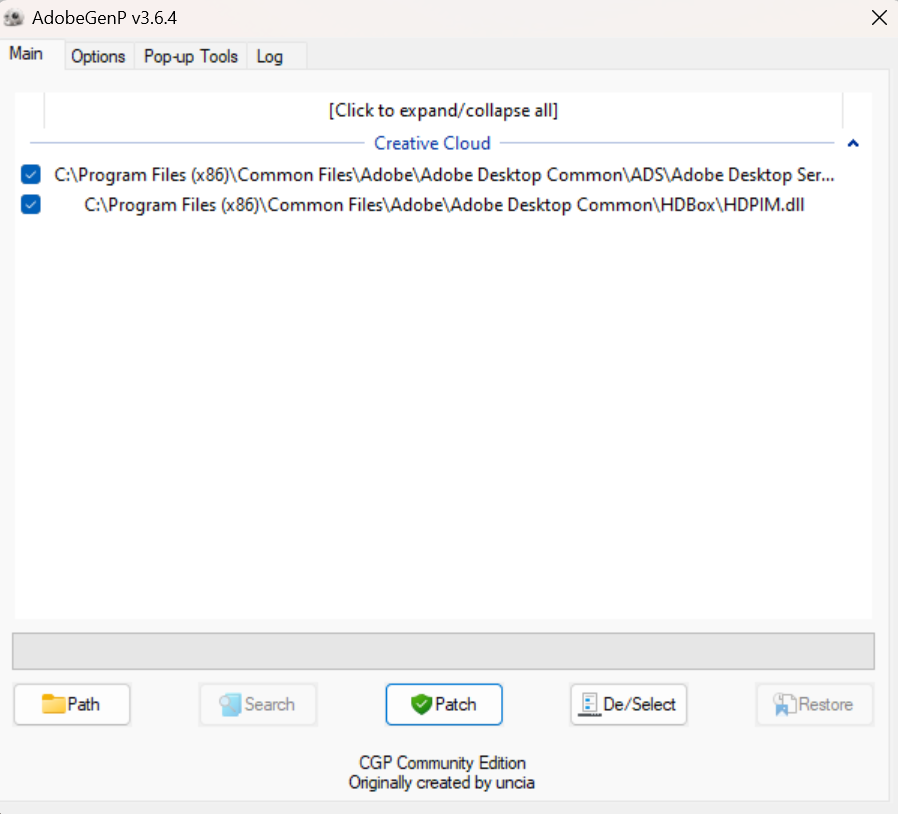The width and height of the screenshot is (898, 814).
Task: Open the Pop-up Tools tab
Action: [x=191, y=56]
